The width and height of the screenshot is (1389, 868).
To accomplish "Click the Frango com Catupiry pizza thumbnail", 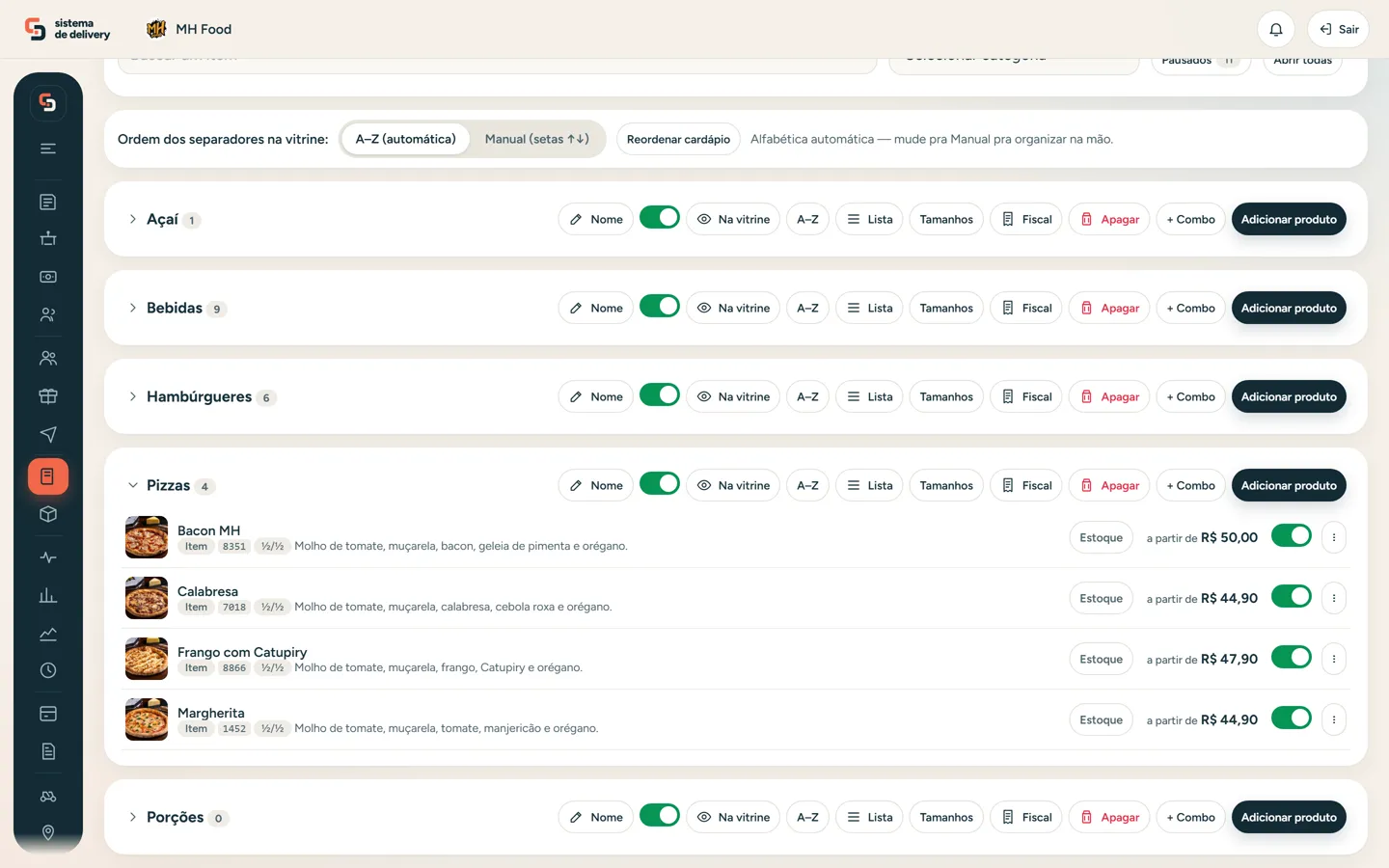I will (147, 659).
